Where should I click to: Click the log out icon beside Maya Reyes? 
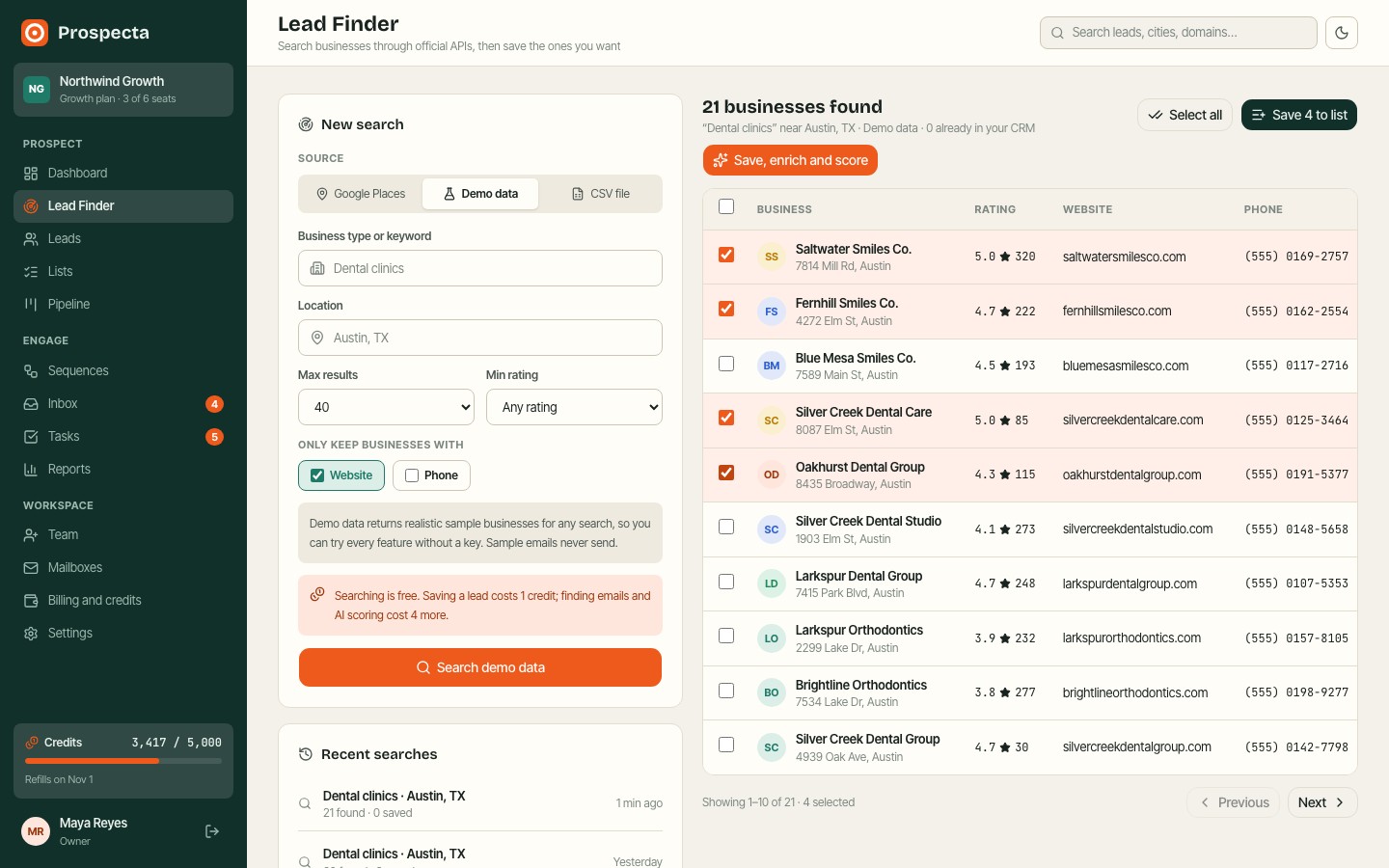tap(212, 831)
